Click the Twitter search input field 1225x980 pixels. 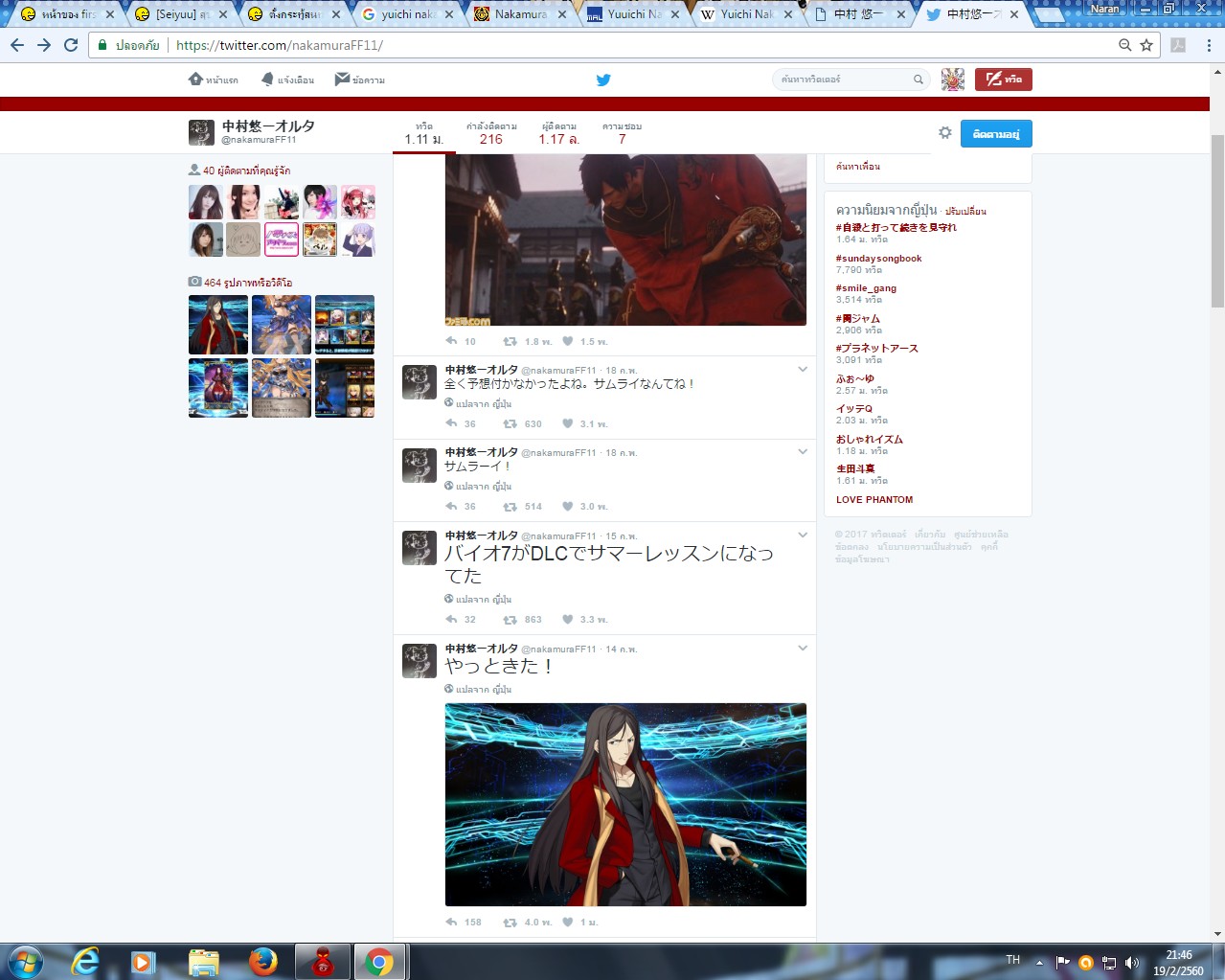pos(843,80)
